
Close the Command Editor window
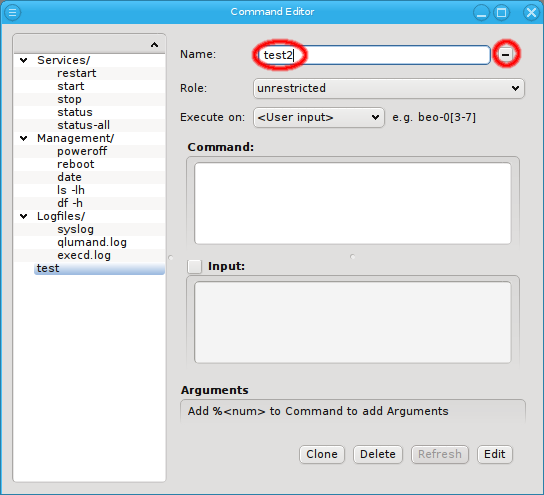tap(531, 13)
